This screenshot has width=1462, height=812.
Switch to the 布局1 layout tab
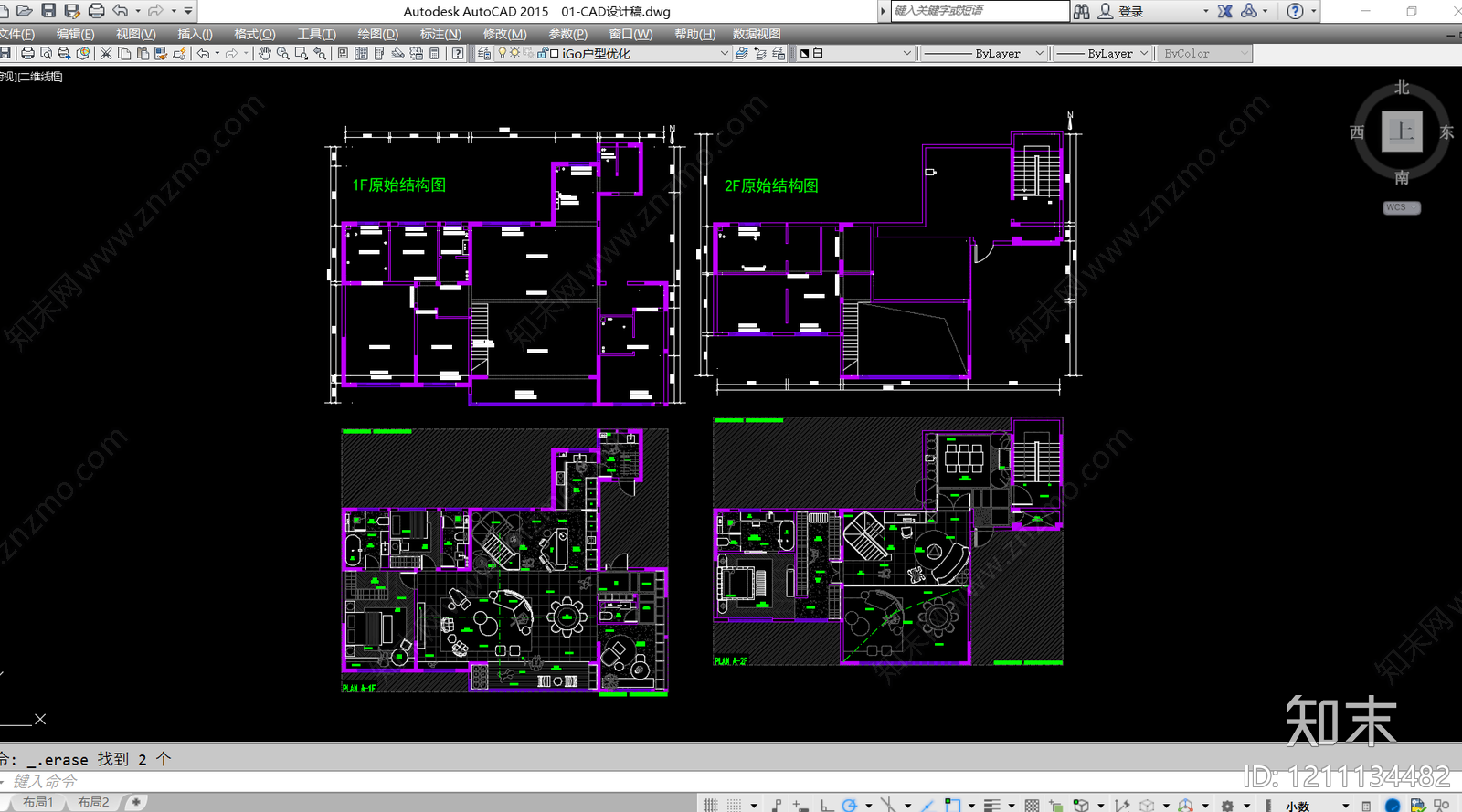tap(38, 802)
